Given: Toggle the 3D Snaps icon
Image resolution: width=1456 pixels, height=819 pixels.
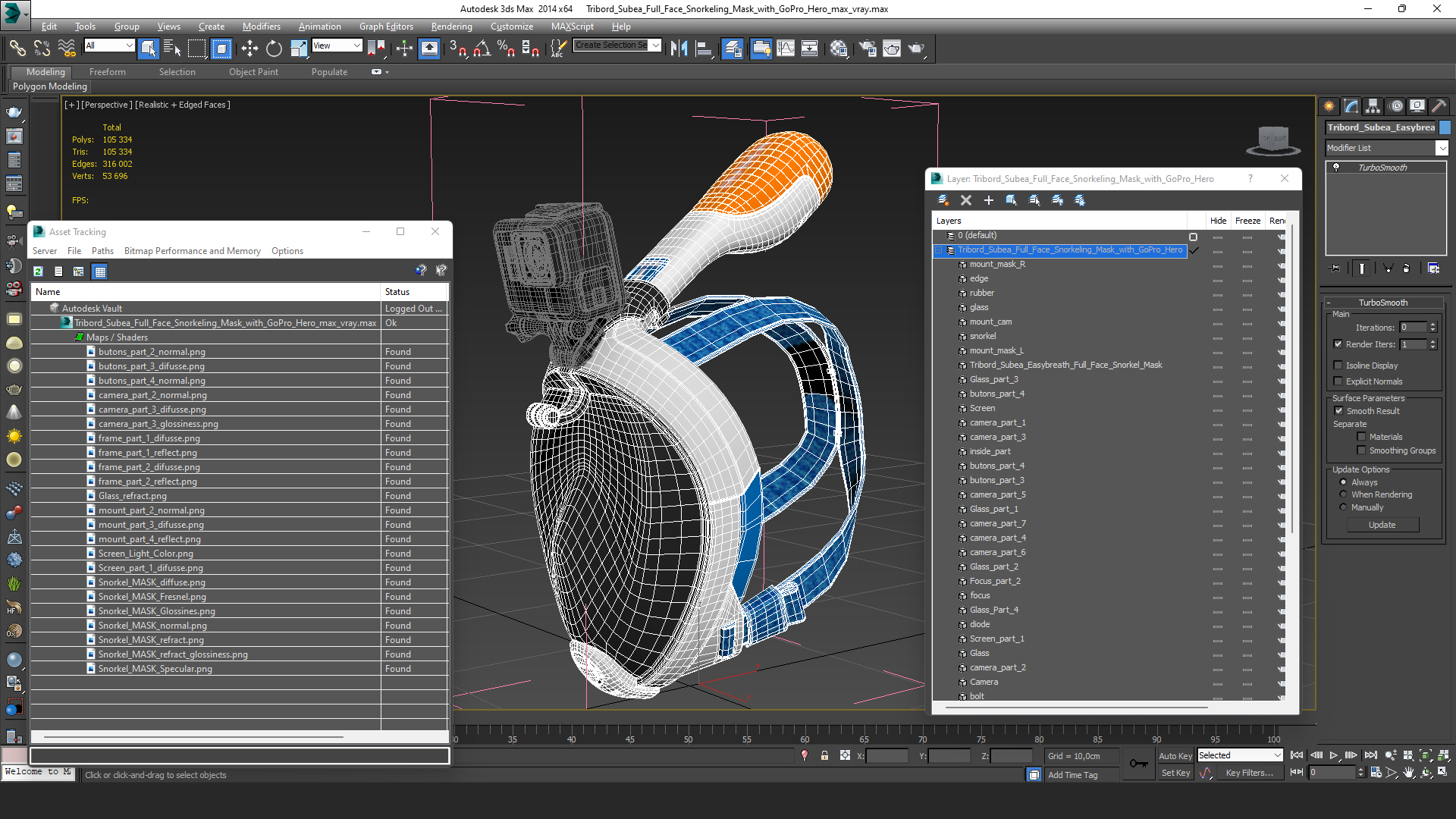Looking at the screenshot, I should [x=457, y=49].
